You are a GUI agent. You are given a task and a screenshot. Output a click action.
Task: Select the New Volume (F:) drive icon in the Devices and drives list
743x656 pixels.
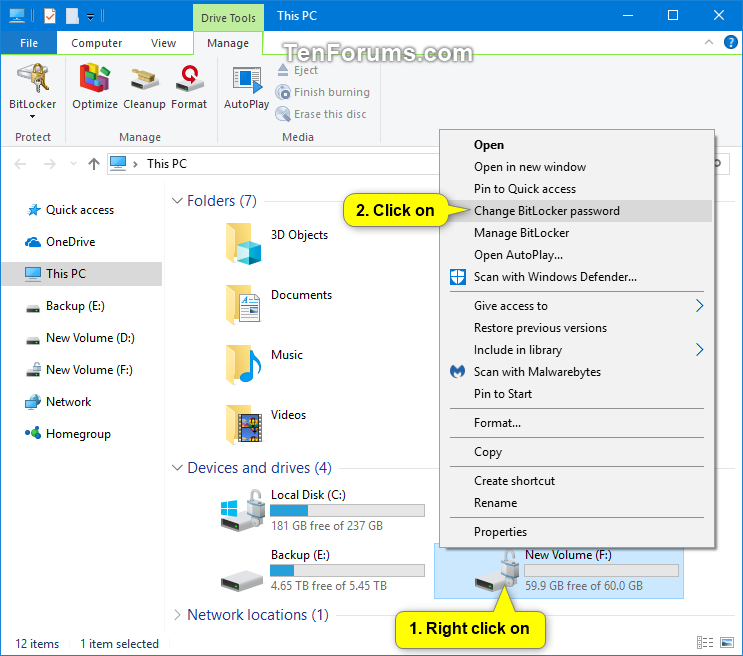(497, 571)
